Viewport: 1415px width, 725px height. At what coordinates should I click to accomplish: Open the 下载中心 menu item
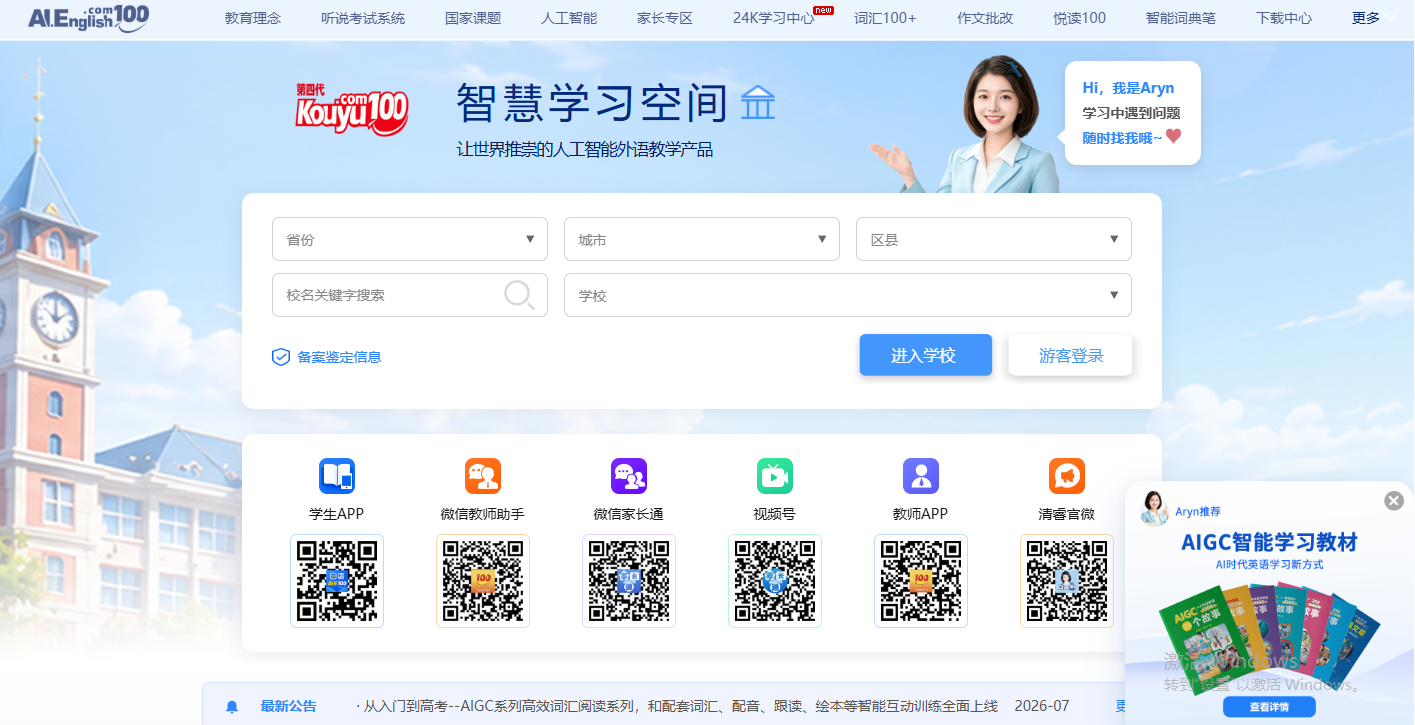click(x=1284, y=18)
